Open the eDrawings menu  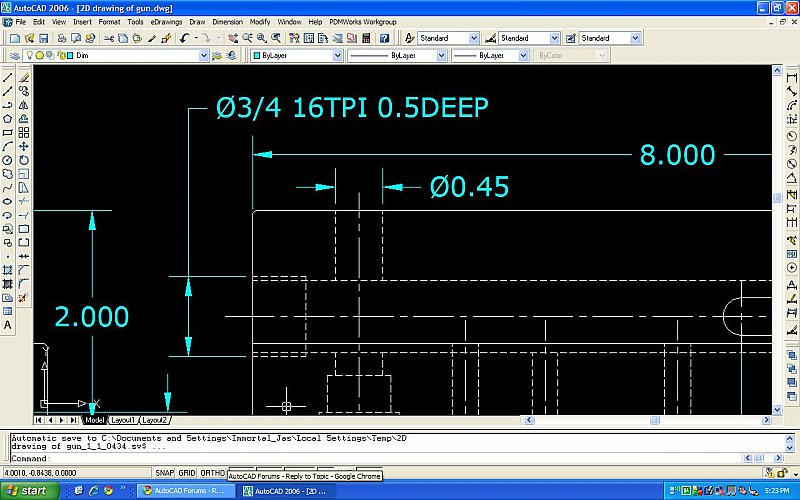tap(166, 22)
